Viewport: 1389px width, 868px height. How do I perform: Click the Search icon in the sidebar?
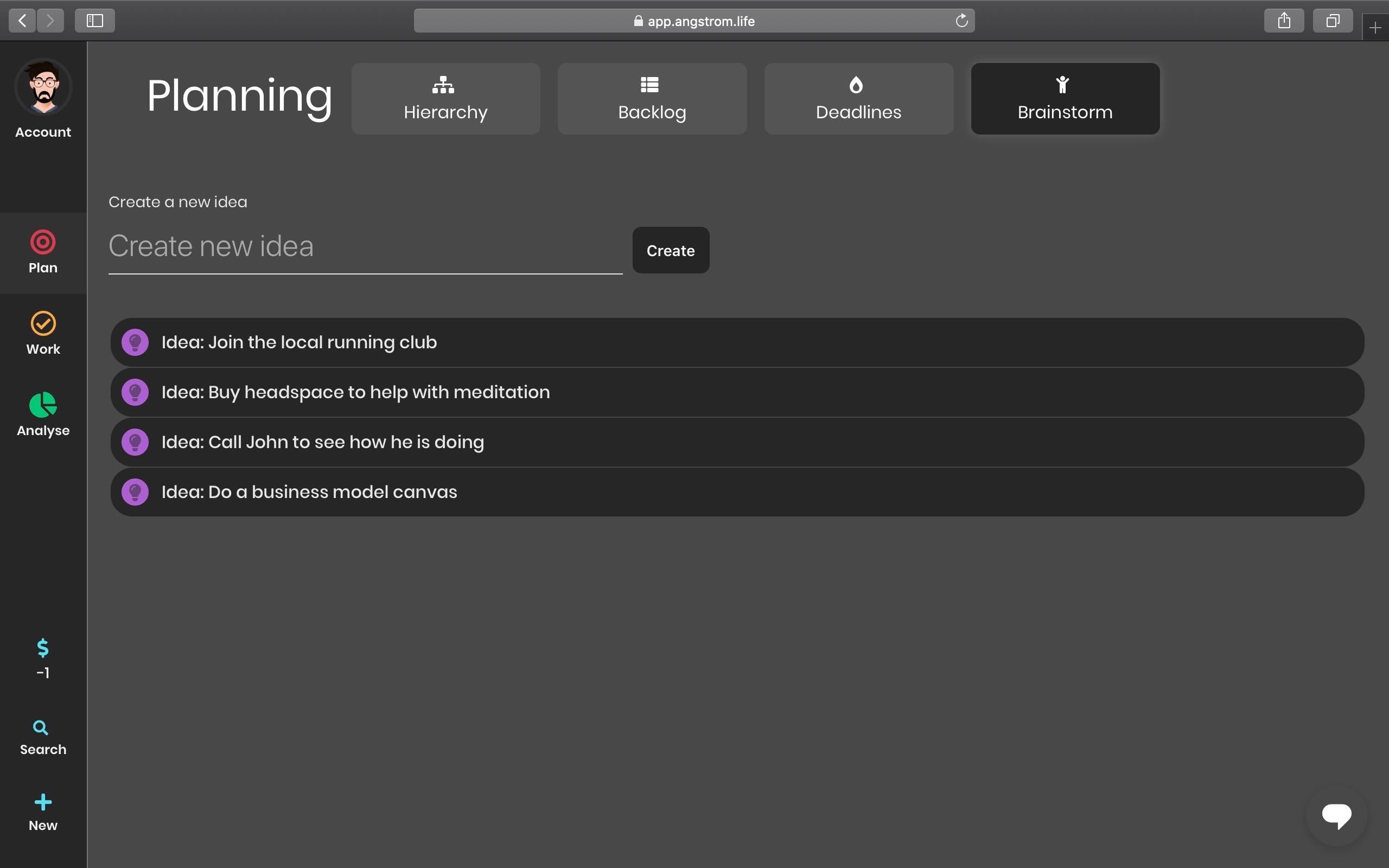coord(42,736)
